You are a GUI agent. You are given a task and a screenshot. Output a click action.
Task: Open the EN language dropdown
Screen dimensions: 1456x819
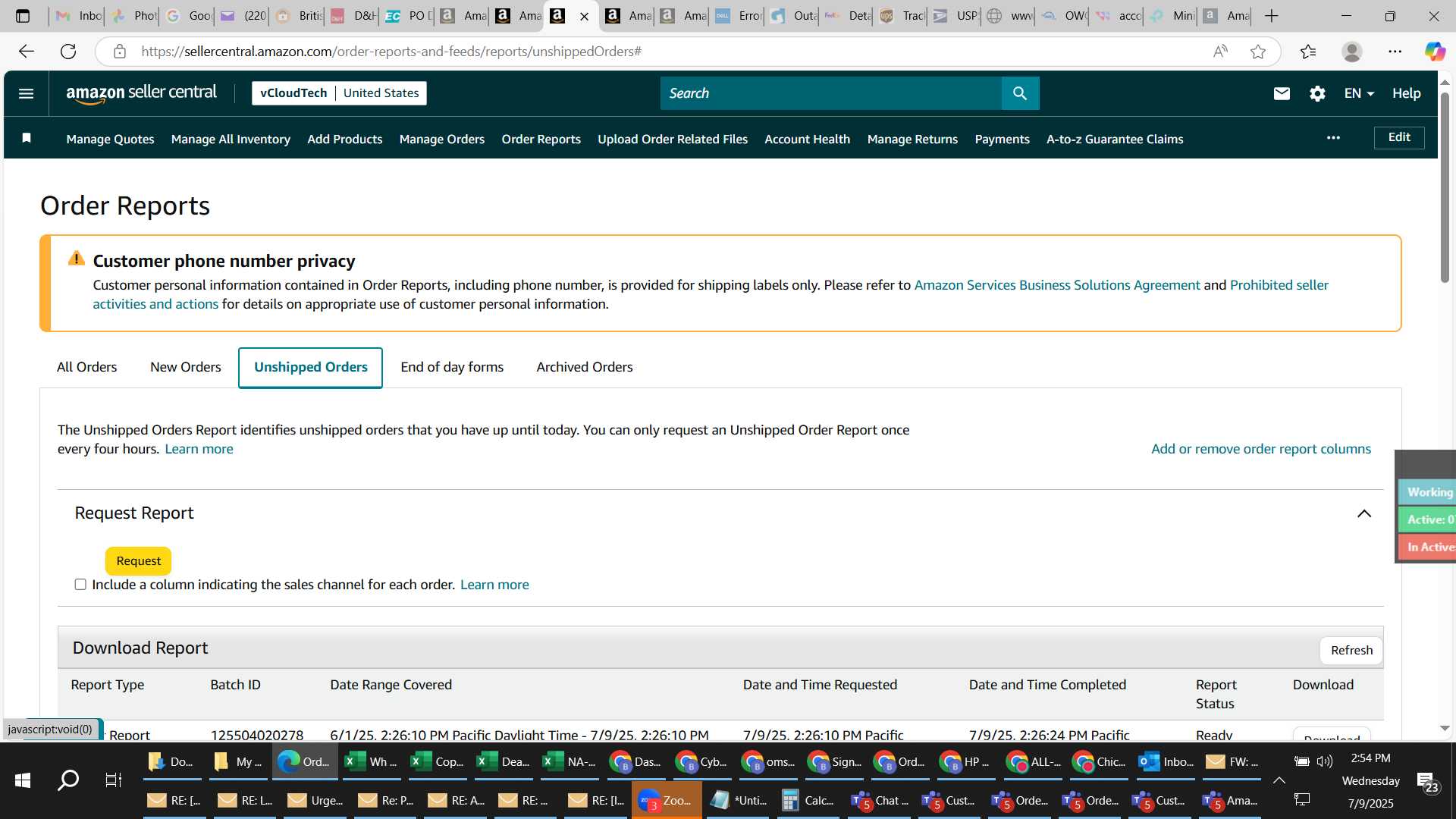(1359, 93)
